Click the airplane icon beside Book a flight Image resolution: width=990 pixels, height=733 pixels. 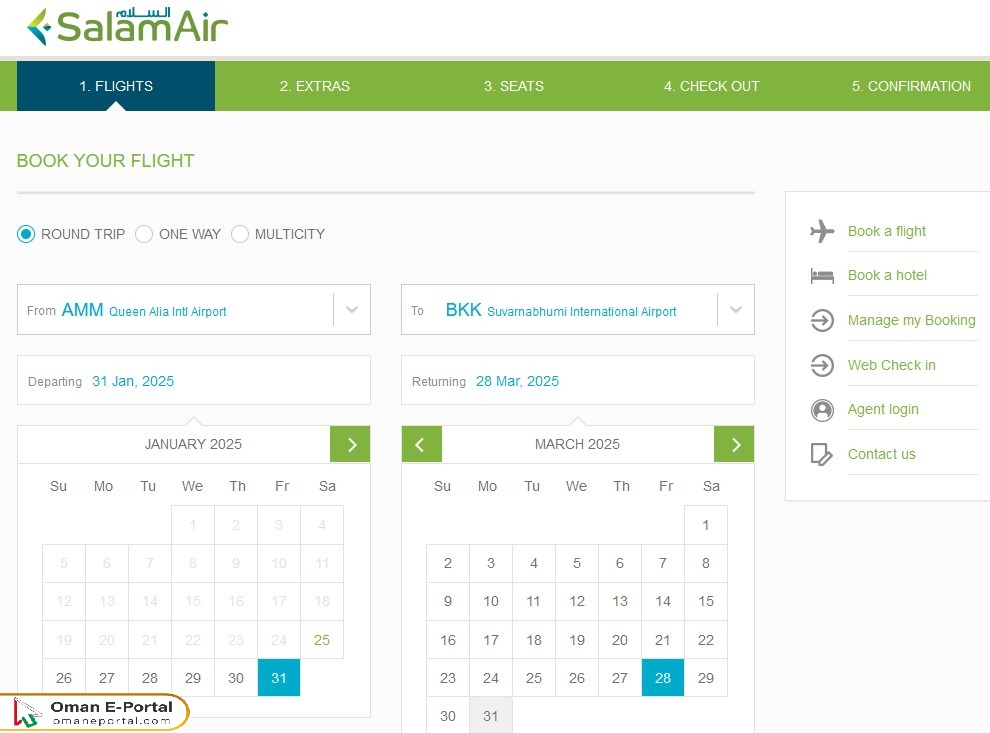(821, 230)
